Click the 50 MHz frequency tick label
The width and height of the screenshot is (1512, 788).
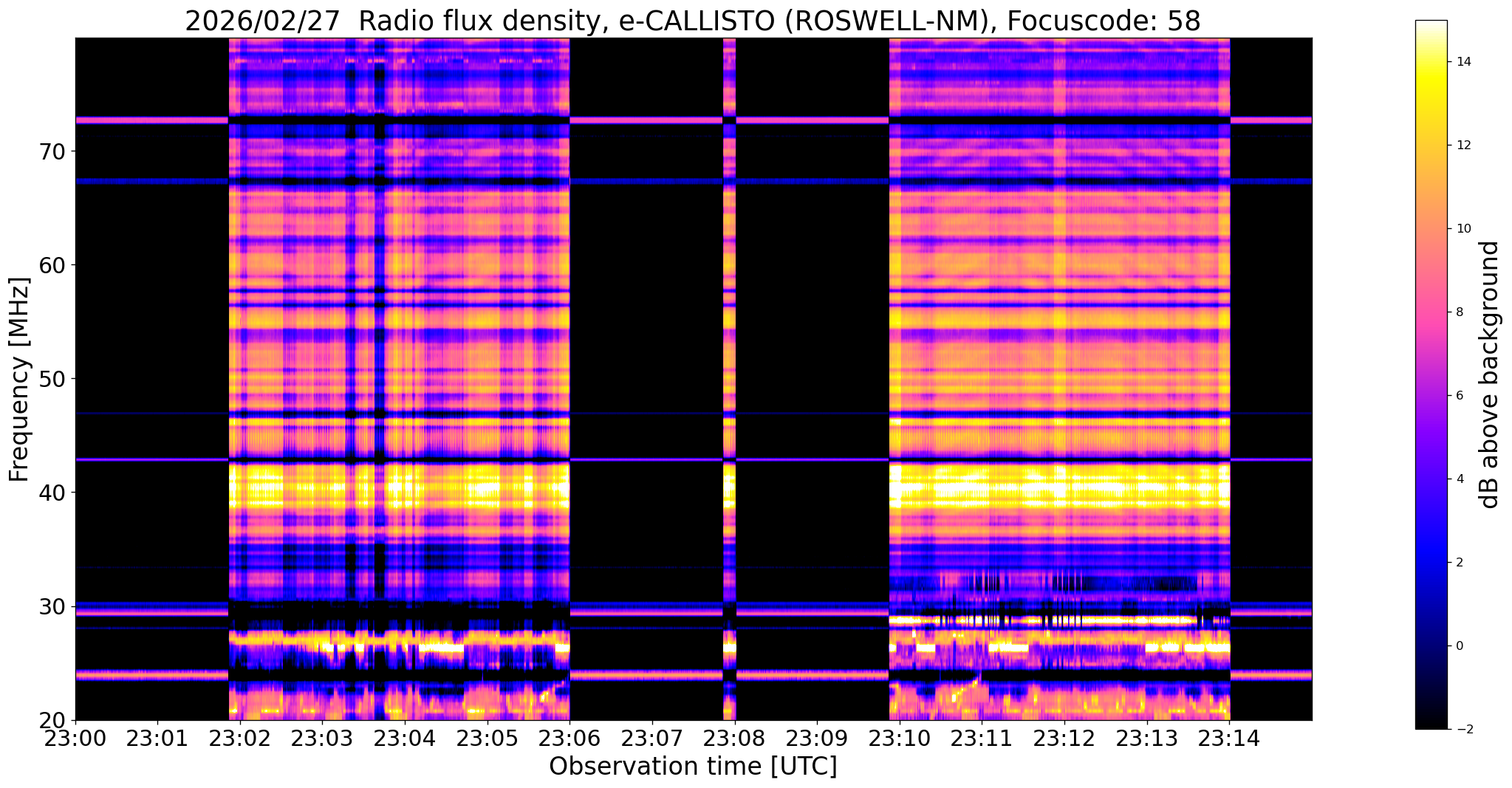coord(52,379)
